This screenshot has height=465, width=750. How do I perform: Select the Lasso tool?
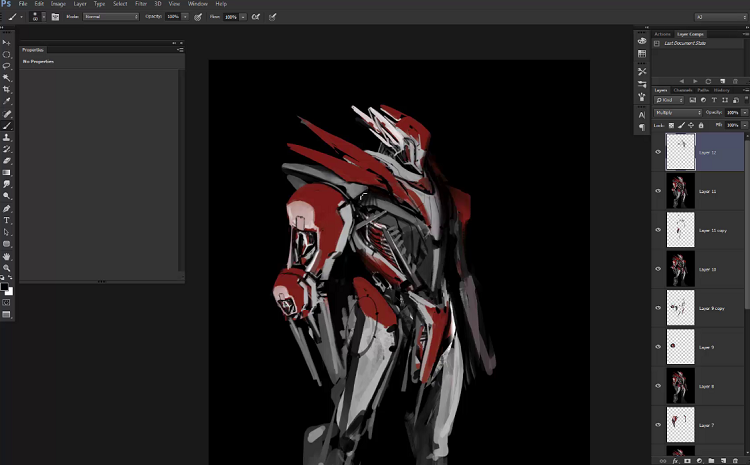click(6, 66)
